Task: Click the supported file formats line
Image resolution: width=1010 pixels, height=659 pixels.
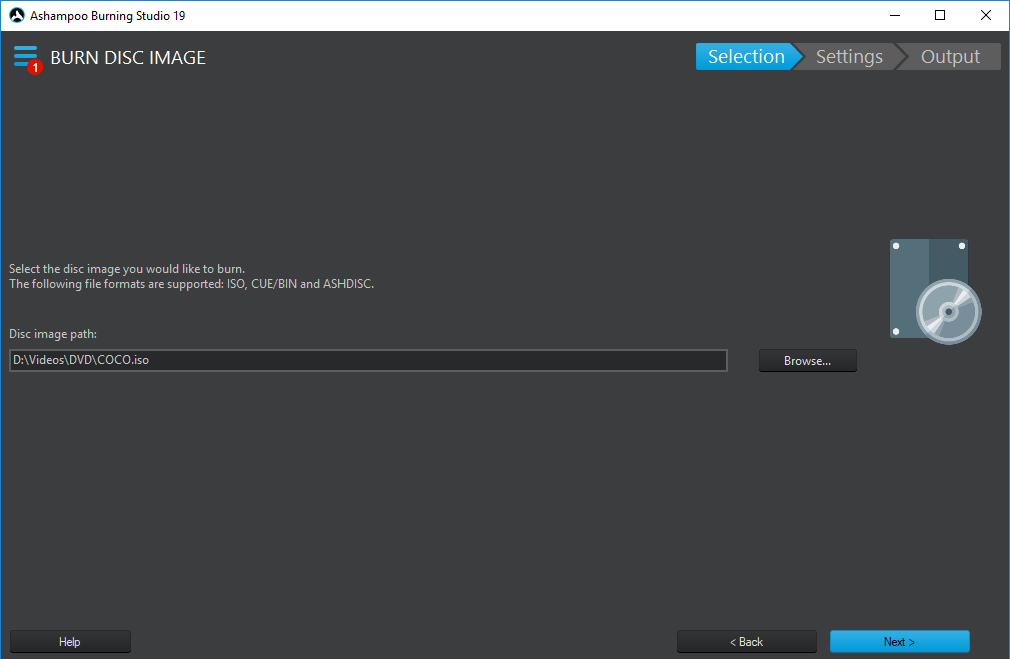Action: tap(191, 284)
